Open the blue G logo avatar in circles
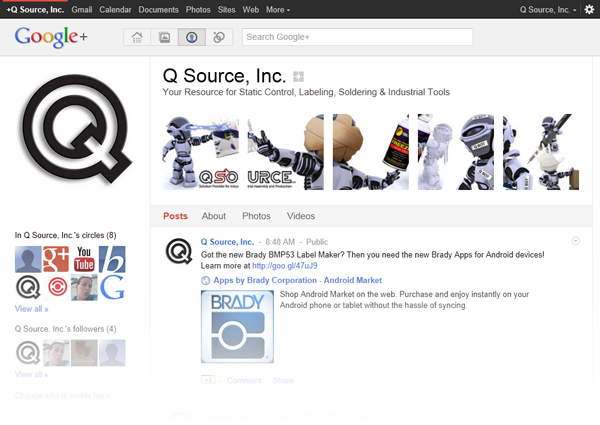 112,287
